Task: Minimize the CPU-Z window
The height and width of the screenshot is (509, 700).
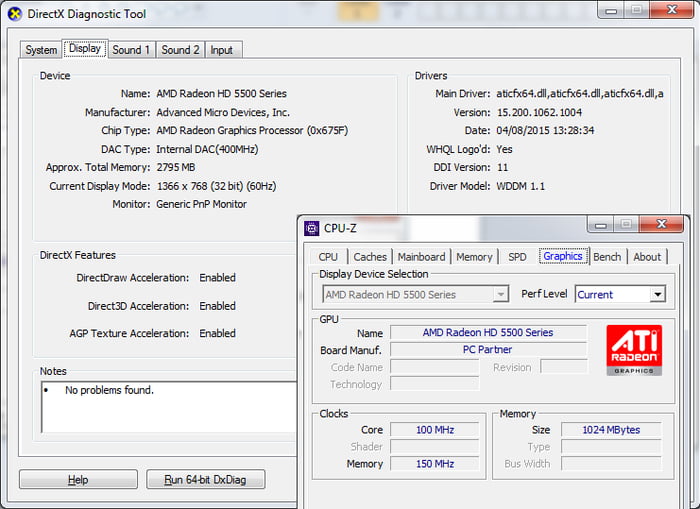Action: (600, 225)
